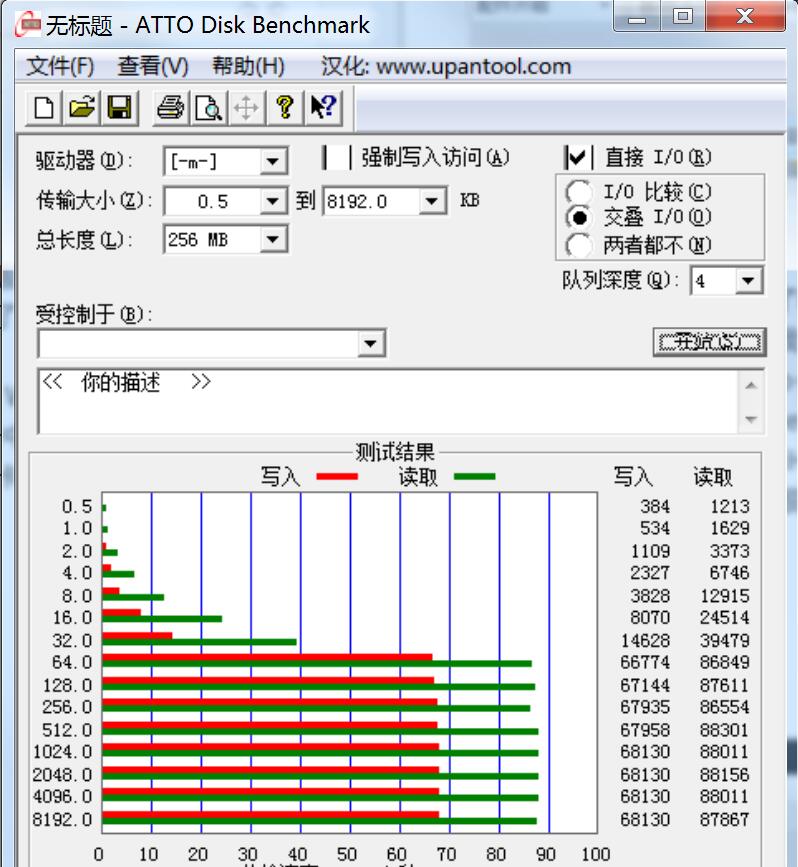Click the read value 88301
Image resolution: width=798 pixels, height=867 pixels.
click(x=724, y=730)
